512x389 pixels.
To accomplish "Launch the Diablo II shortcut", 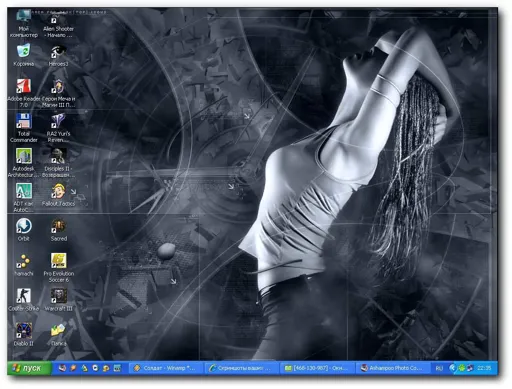I will 23,335.
